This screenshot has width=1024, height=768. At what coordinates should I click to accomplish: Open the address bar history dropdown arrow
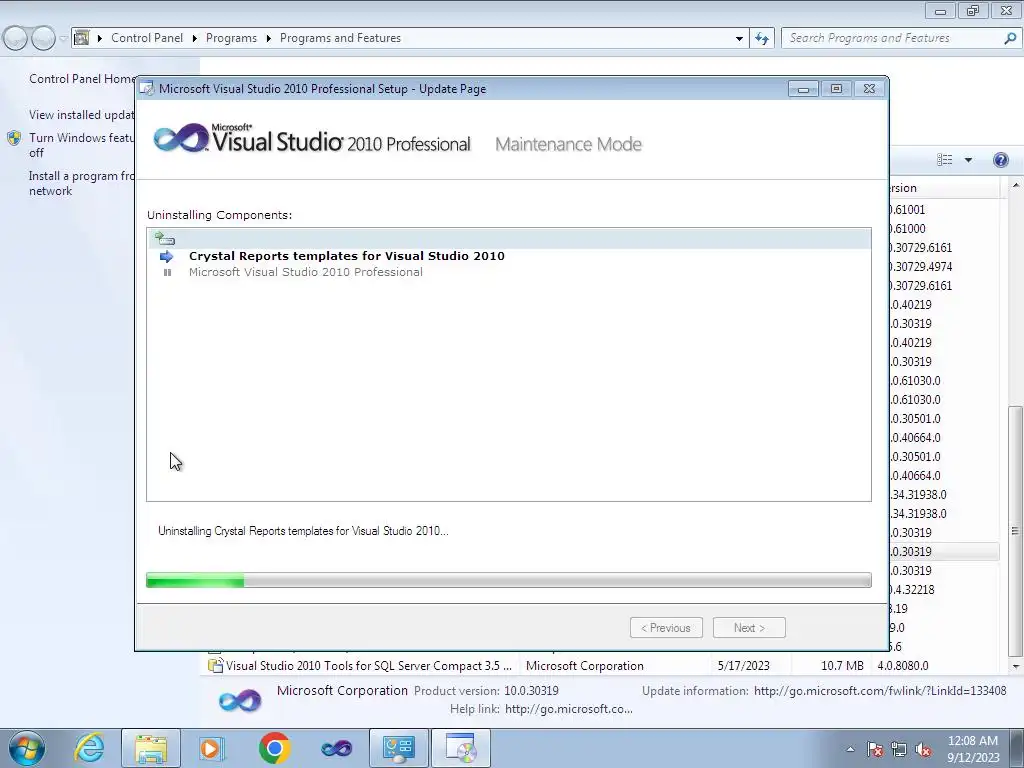click(739, 39)
